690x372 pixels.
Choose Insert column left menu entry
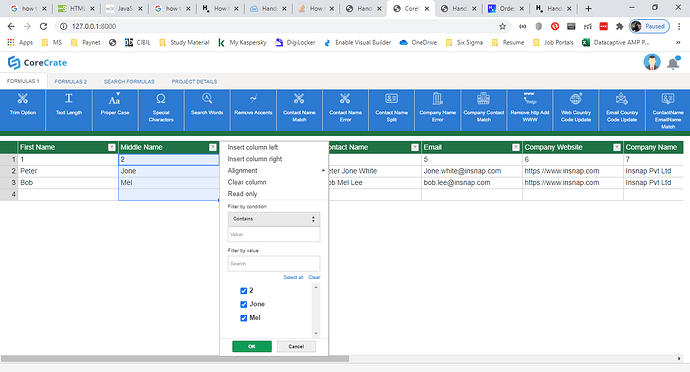click(x=253, y=147)
